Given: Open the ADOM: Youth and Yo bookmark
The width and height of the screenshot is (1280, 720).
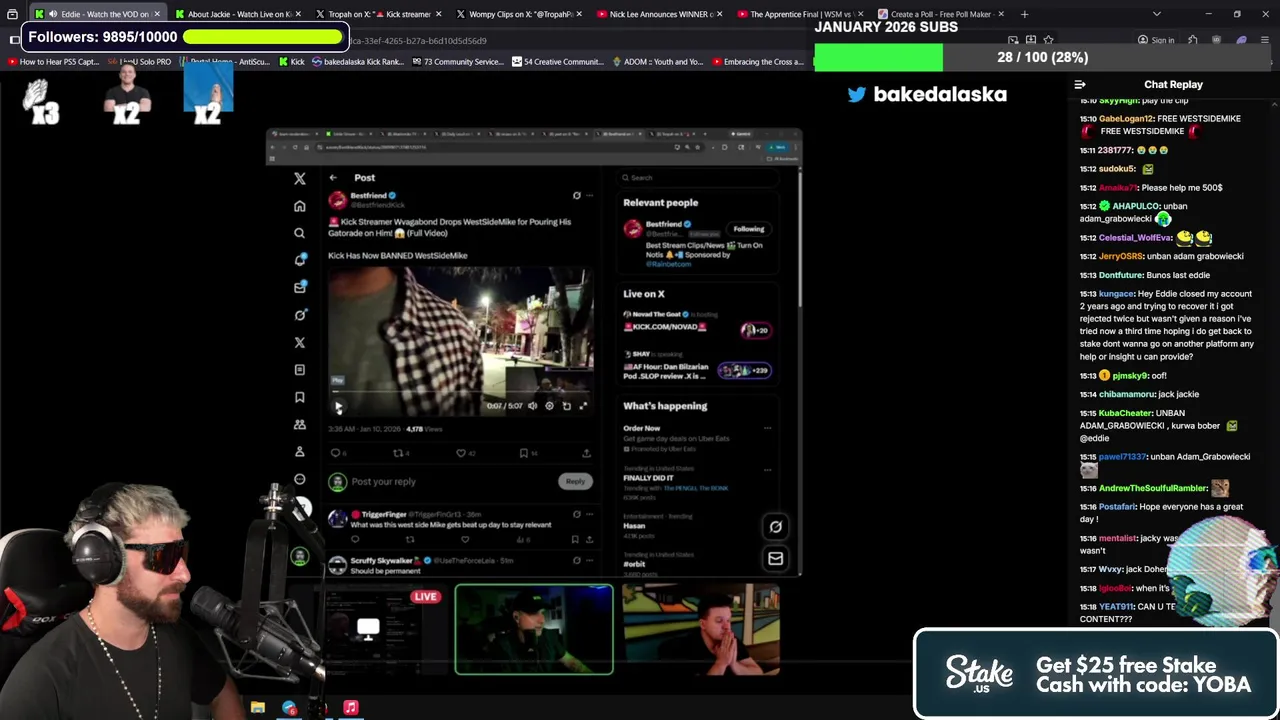Looking at the screenshot, I should 657,62.
